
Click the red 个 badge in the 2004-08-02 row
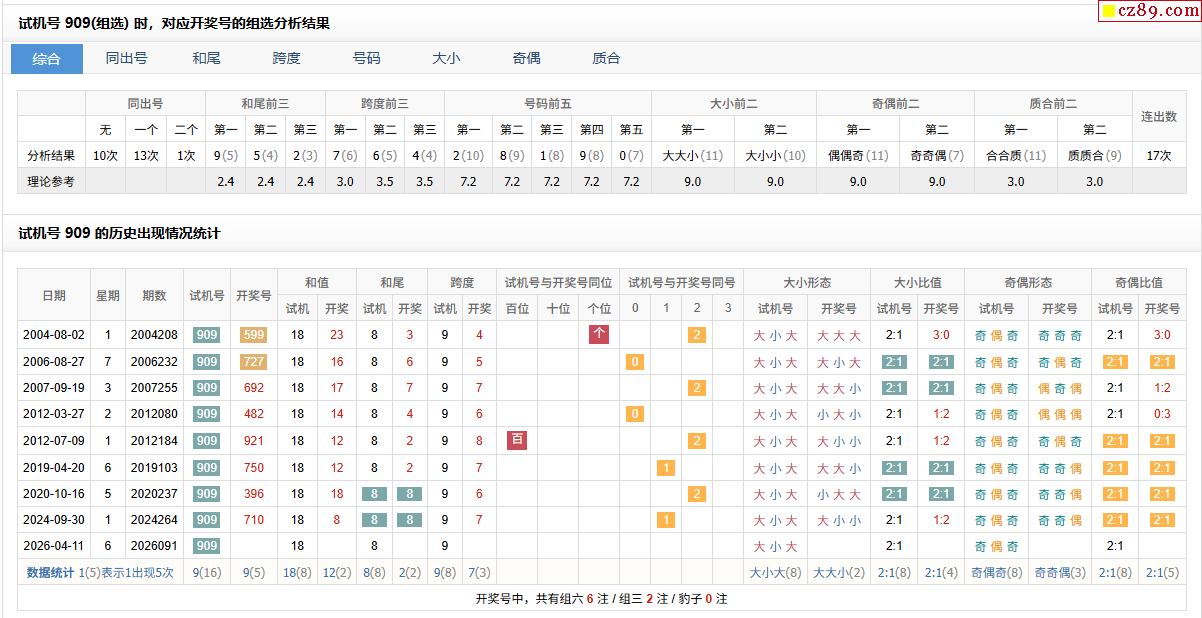(599, 335)
